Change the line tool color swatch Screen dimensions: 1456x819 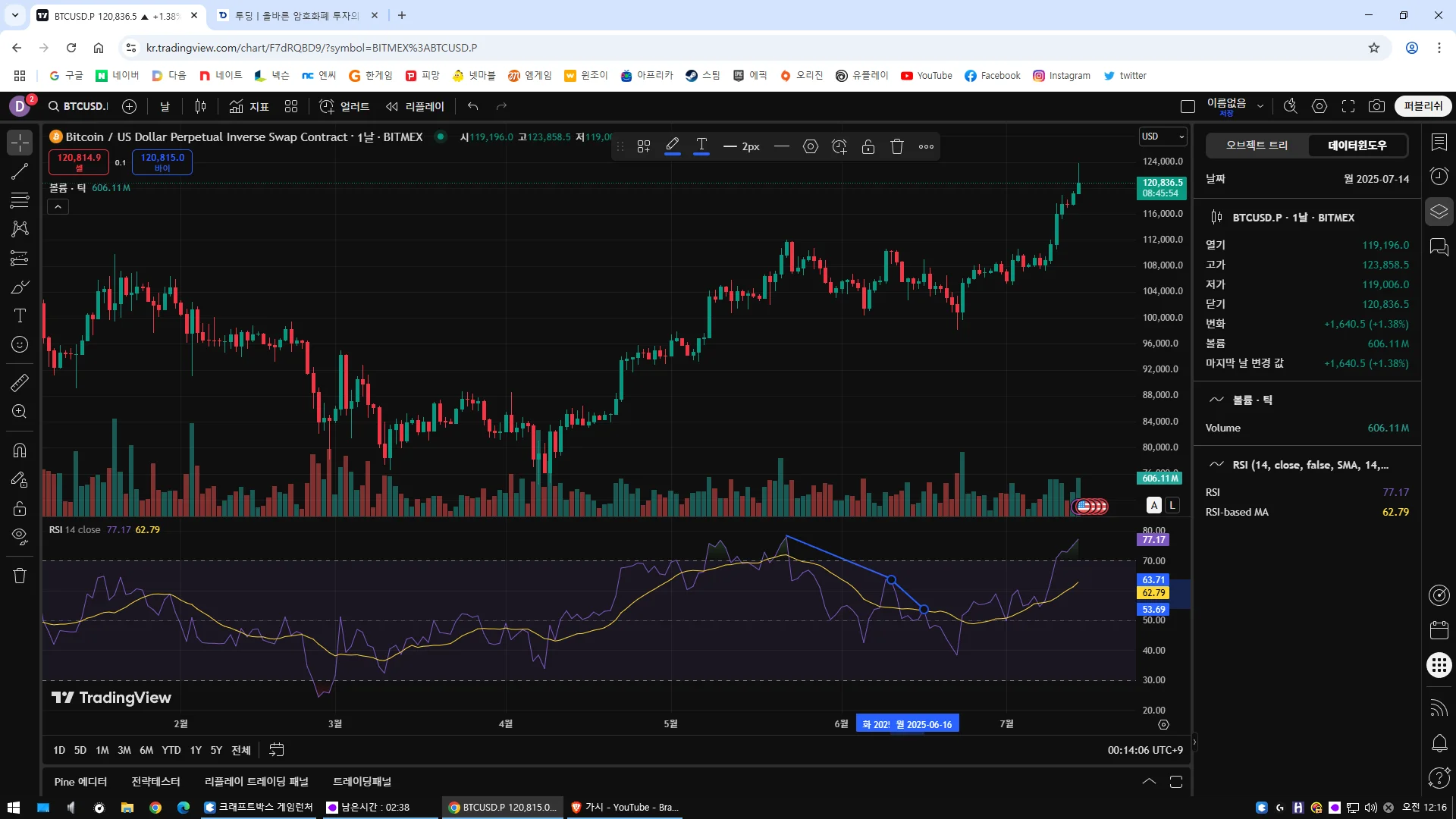(x=672, y=146)
